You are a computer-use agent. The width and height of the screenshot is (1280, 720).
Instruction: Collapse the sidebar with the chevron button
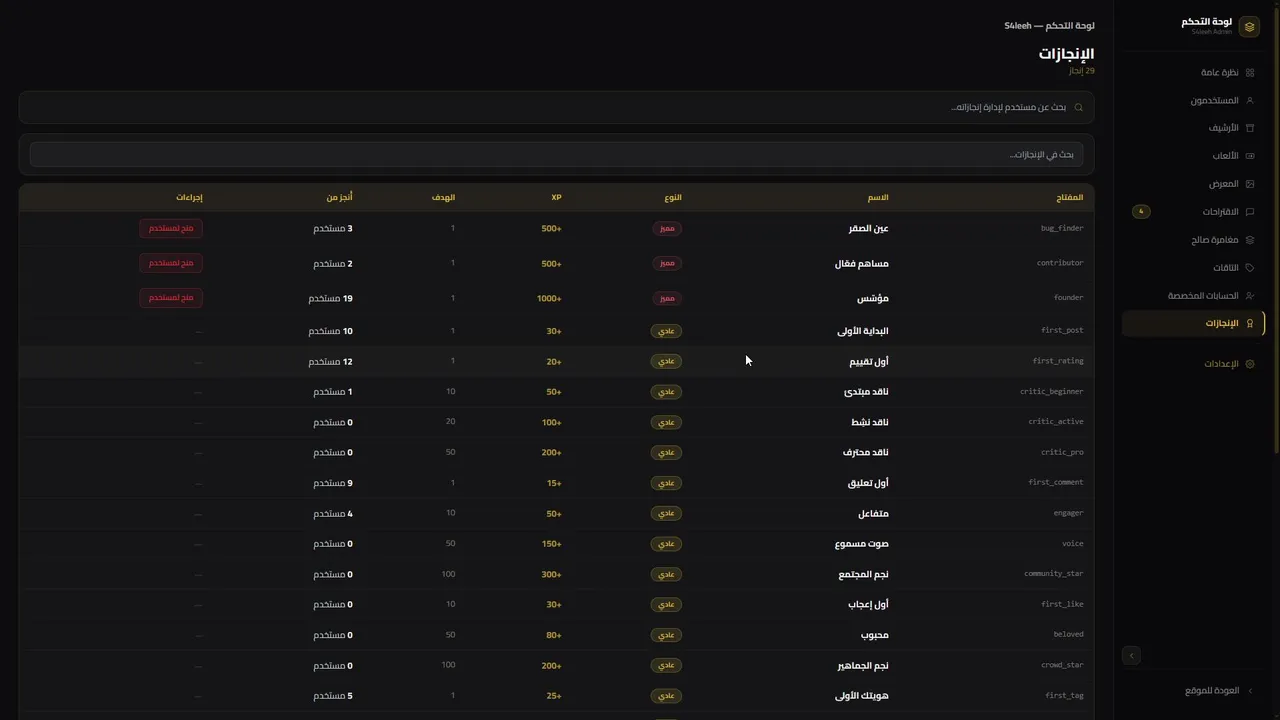click(x=1131, y=656)
